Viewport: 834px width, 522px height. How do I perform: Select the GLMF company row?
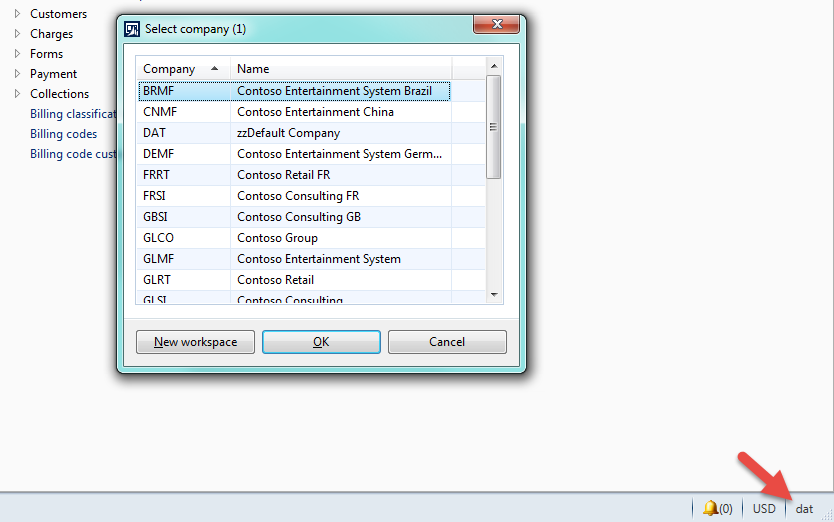click(311, 259)
